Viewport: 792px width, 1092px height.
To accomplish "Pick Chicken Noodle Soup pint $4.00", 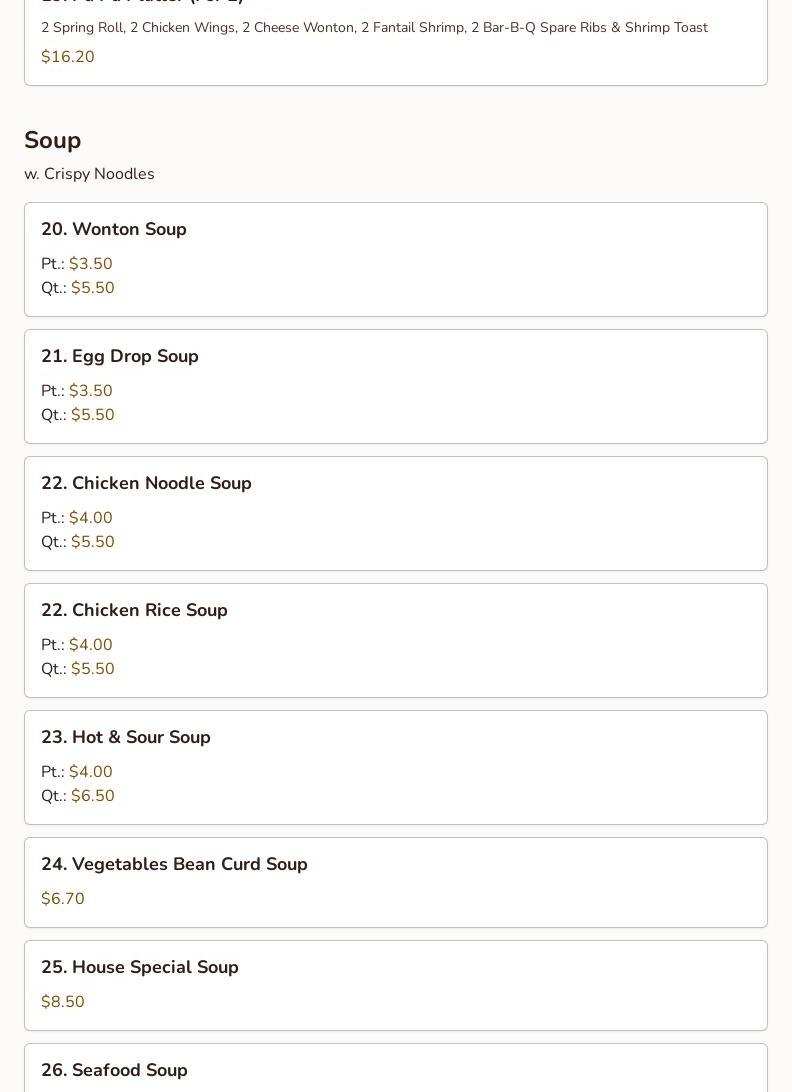I will pos(77,517).
